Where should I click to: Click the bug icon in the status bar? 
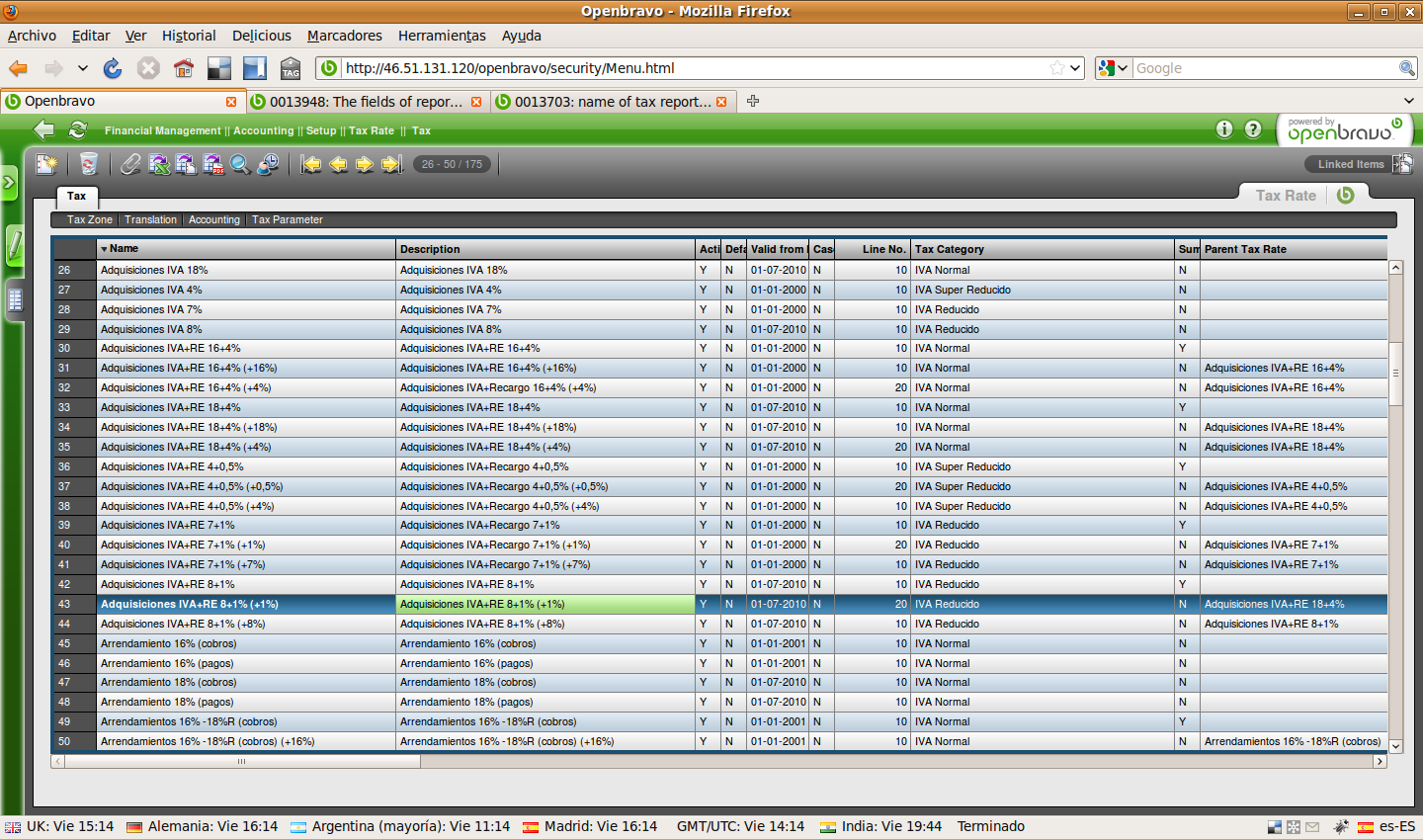[x=1341, y=827]
